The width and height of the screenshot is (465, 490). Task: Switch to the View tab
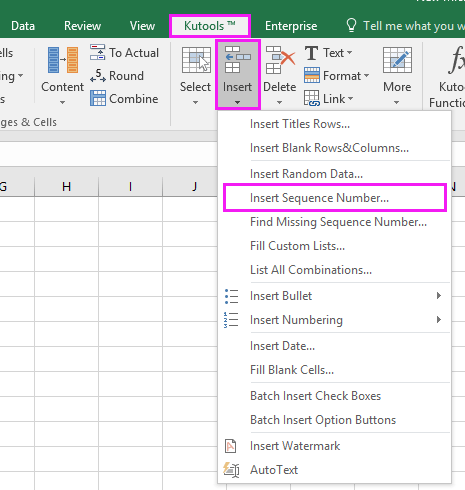(x=142, y=26)
